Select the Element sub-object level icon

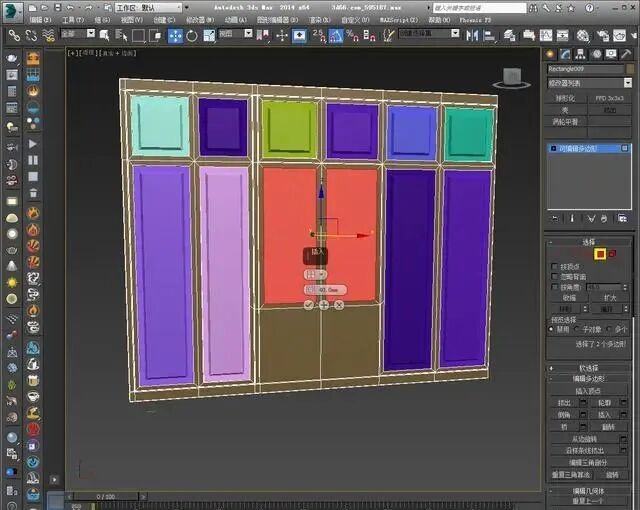point(612,254)
